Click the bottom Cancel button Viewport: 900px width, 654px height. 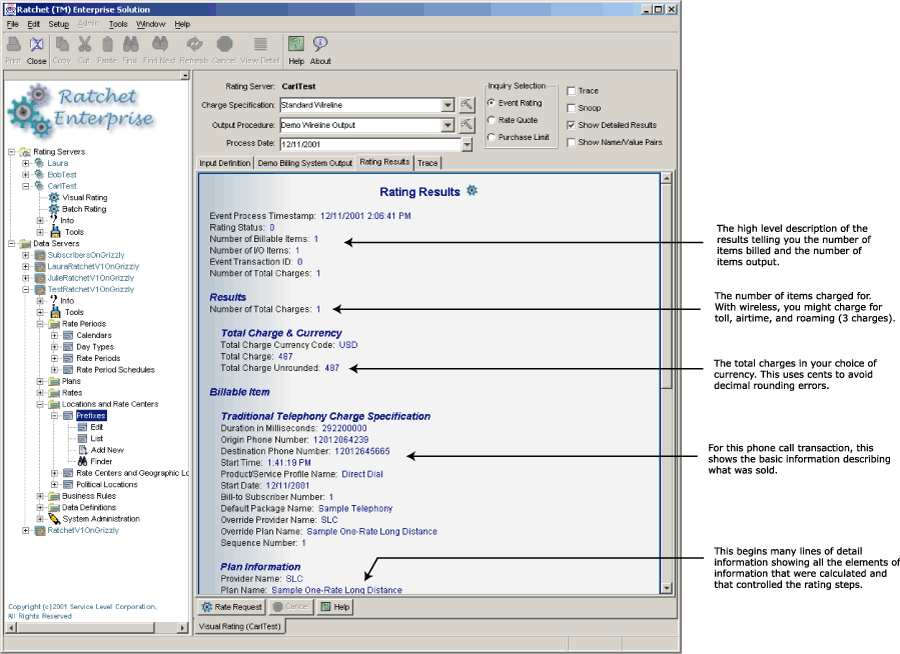tap(291, 607)
